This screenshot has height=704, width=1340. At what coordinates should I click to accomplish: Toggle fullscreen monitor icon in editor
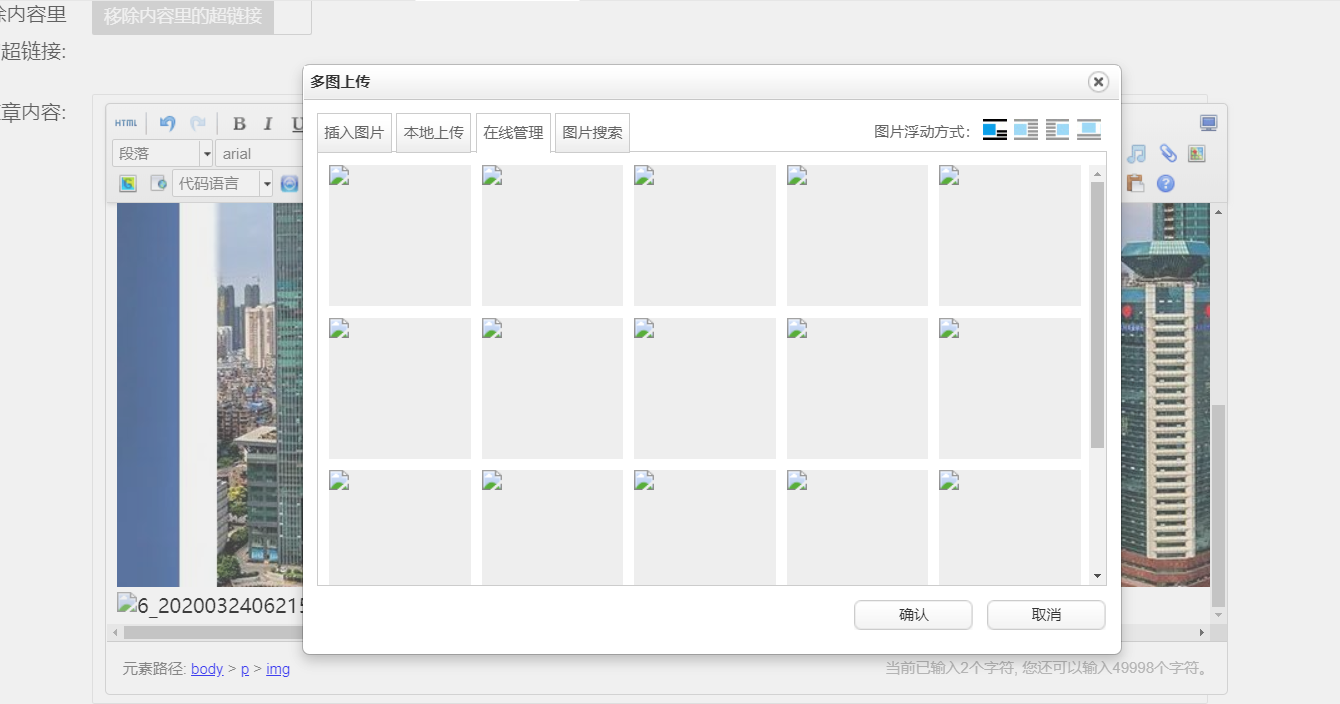[1208, 123]
